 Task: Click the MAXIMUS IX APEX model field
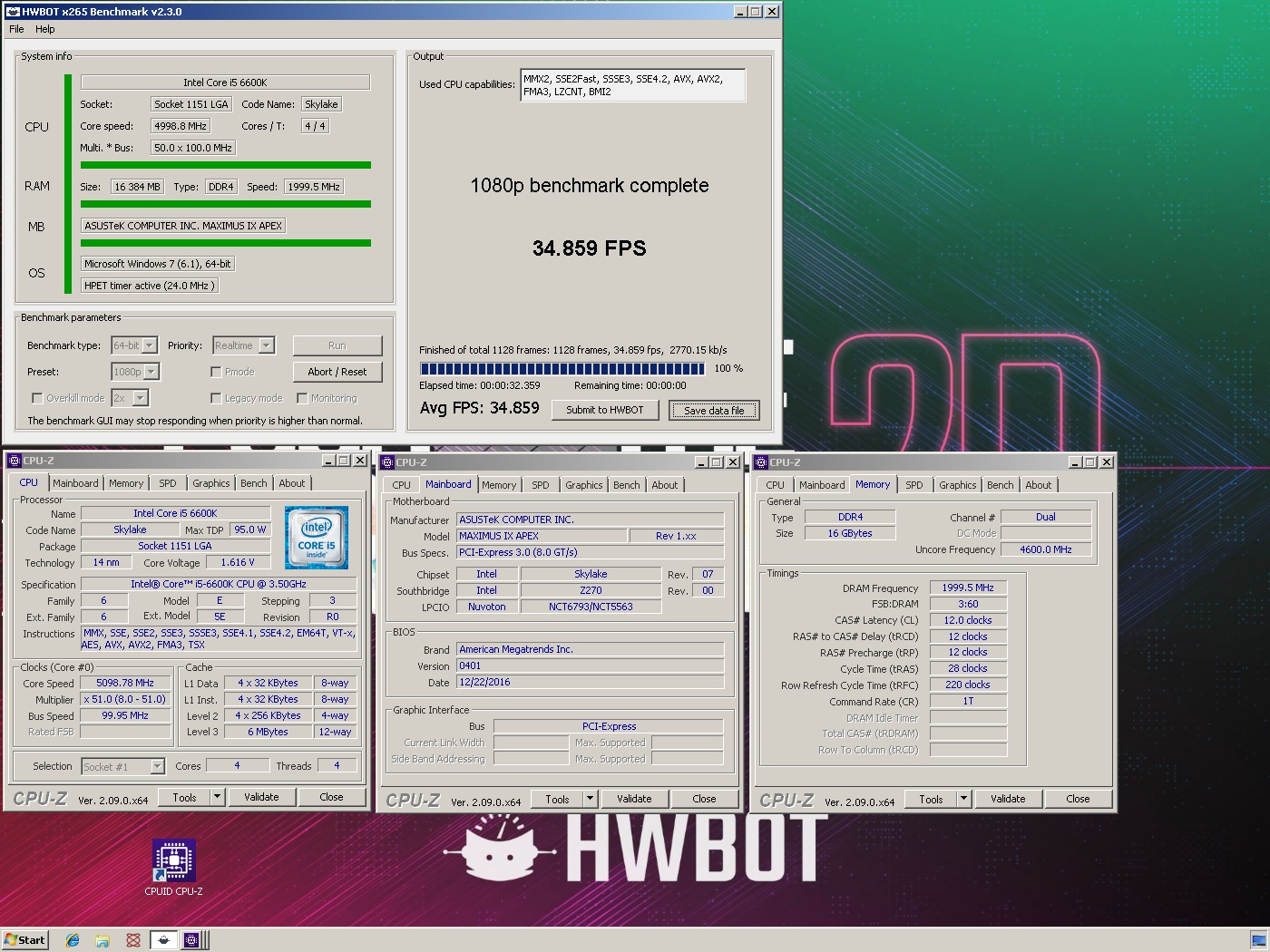(542, 536)
